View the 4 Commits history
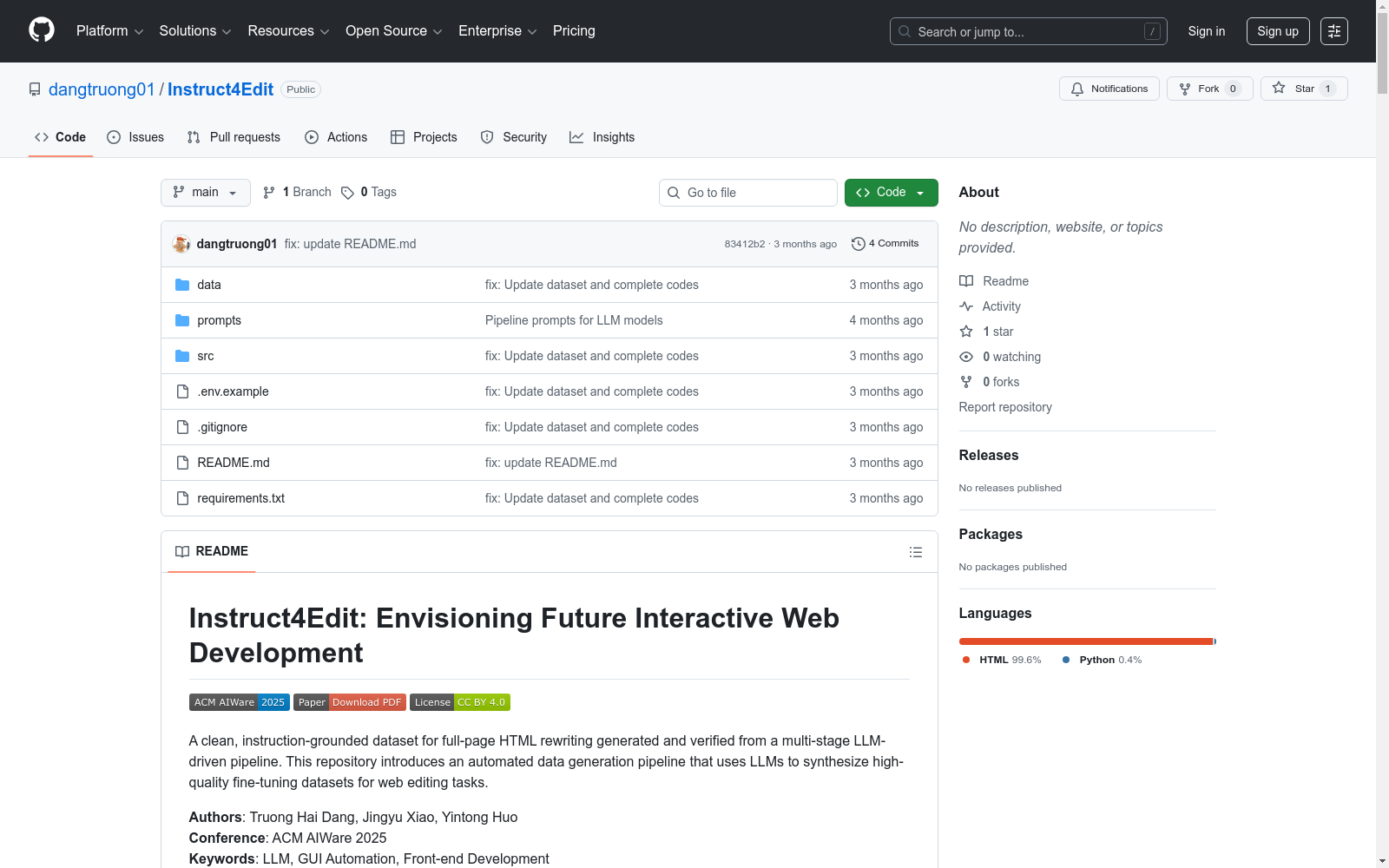Viewport: 1389px width, 868px height. click(885, 244)
